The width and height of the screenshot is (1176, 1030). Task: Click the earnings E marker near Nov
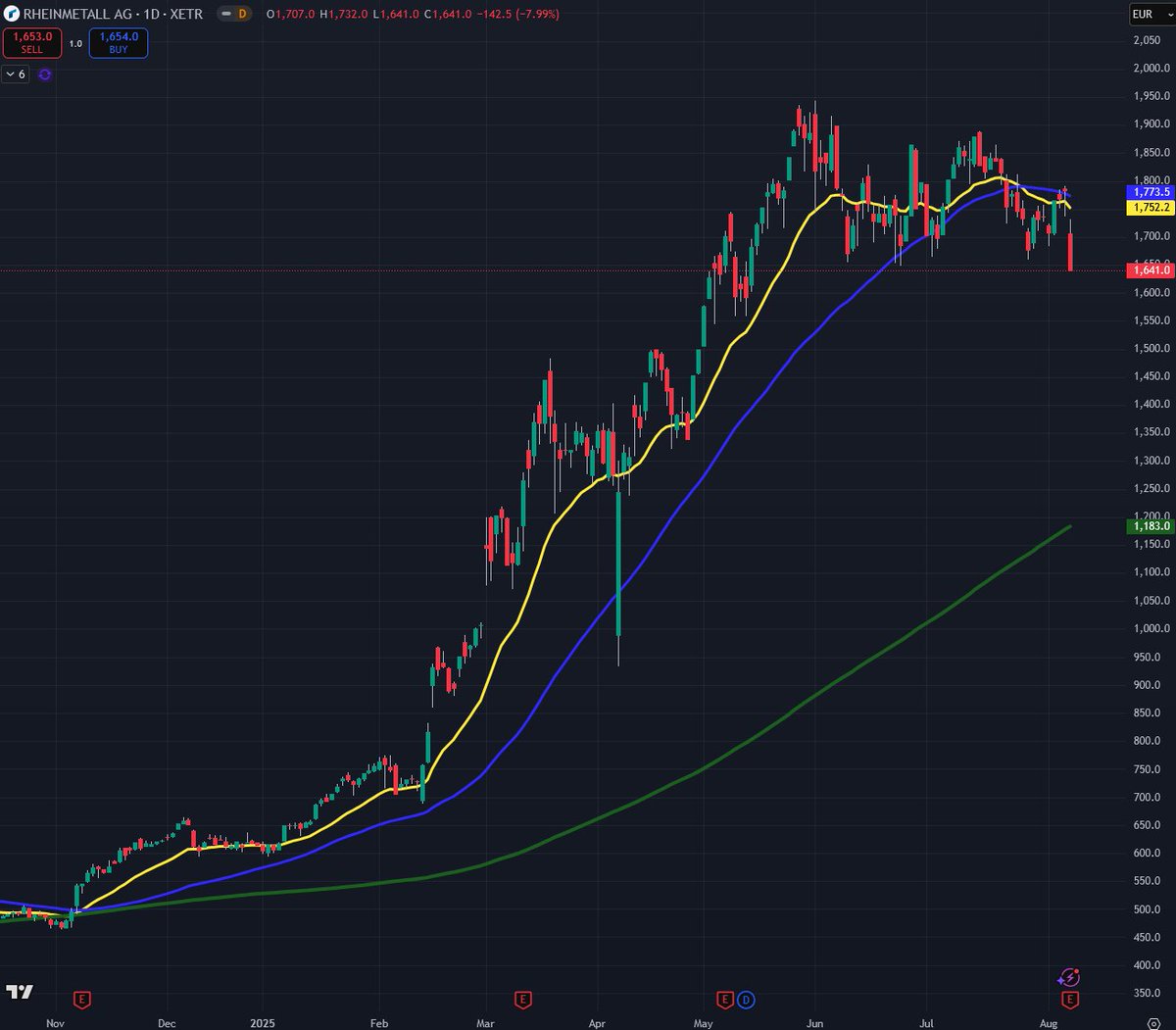click(82, 1000)
